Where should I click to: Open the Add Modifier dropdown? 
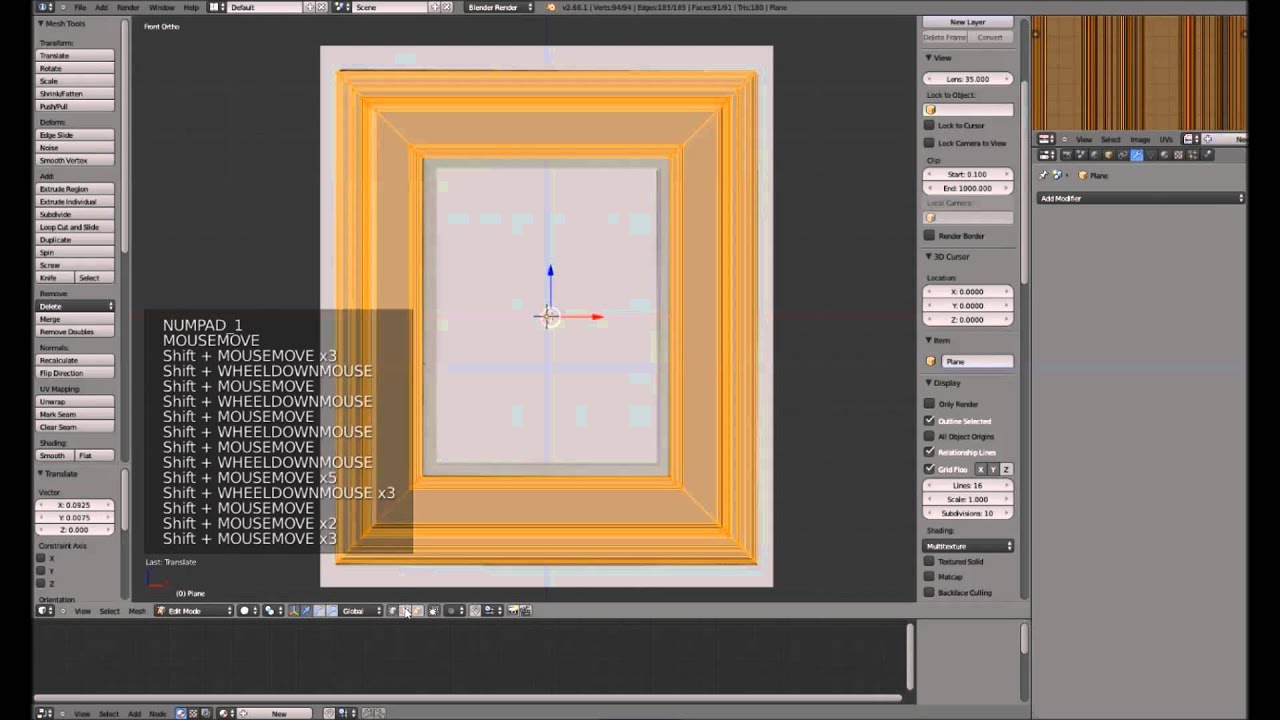pyautogui.click(x=1141, y=198)
